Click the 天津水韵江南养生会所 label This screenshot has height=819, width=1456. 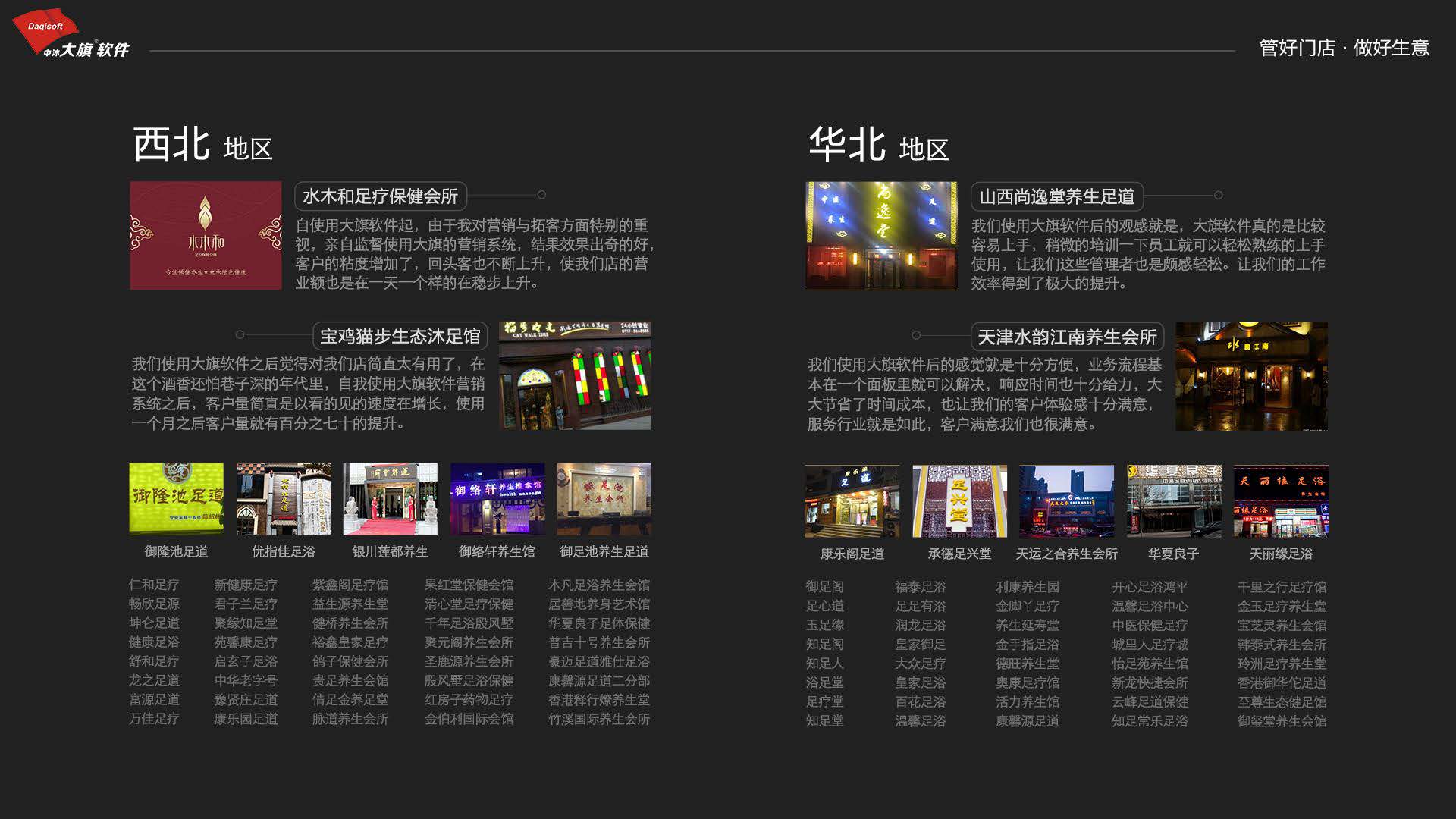click(x=1066, y=337)
